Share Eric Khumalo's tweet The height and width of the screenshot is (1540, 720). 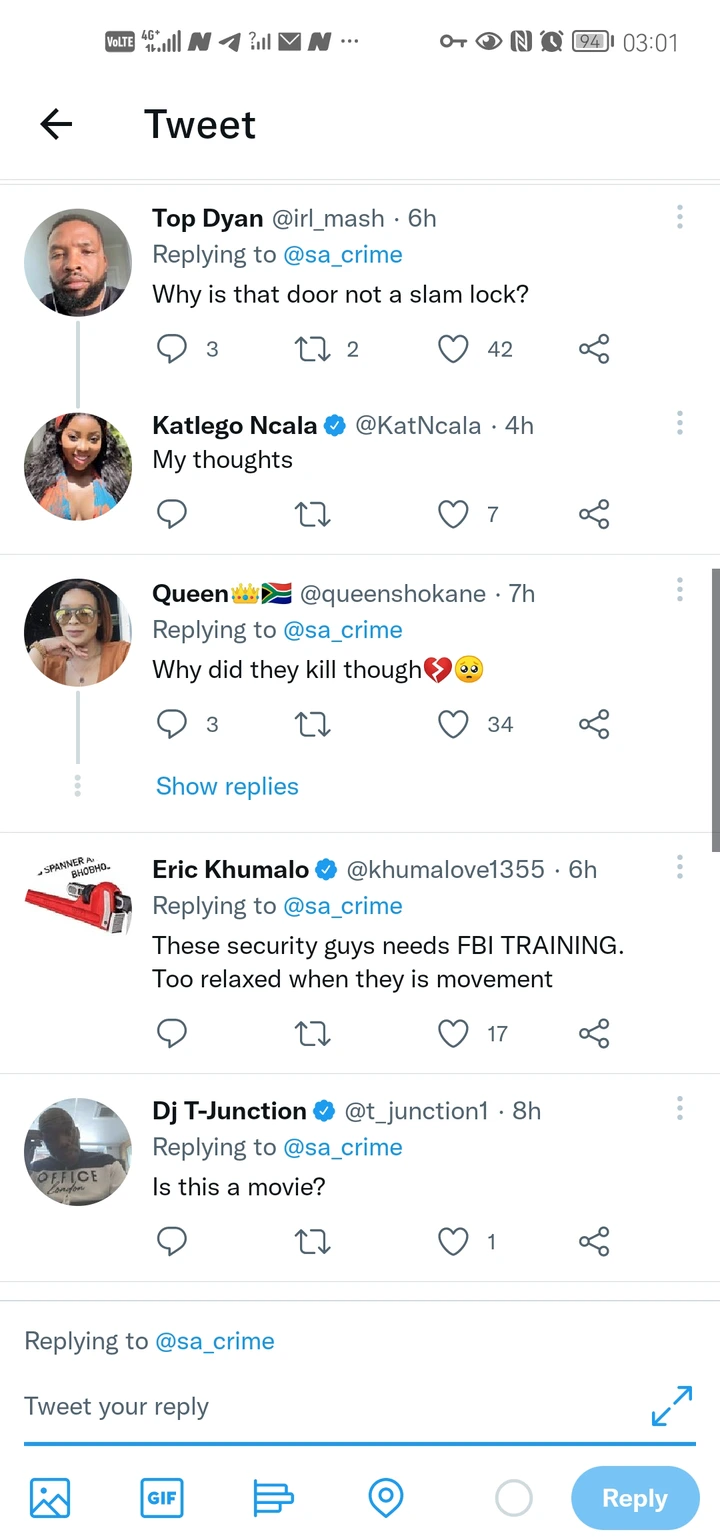(594, 1033)
